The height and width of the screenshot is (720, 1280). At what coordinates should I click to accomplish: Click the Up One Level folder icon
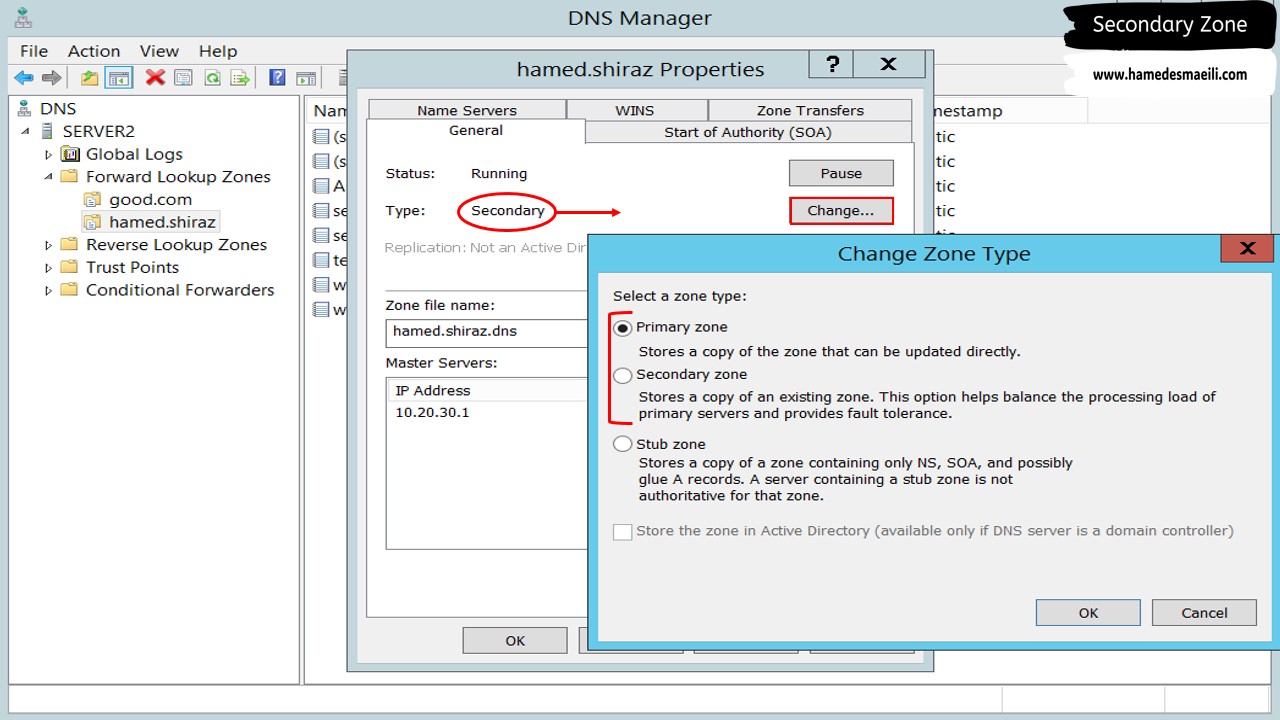pos(90,77)
